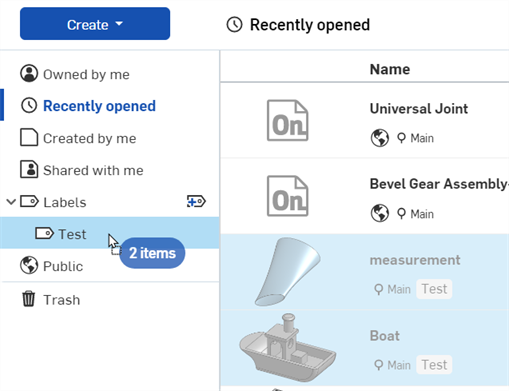Open the Trash folder
This screenshot has width=509, height=391.
[x=51, y=299]
